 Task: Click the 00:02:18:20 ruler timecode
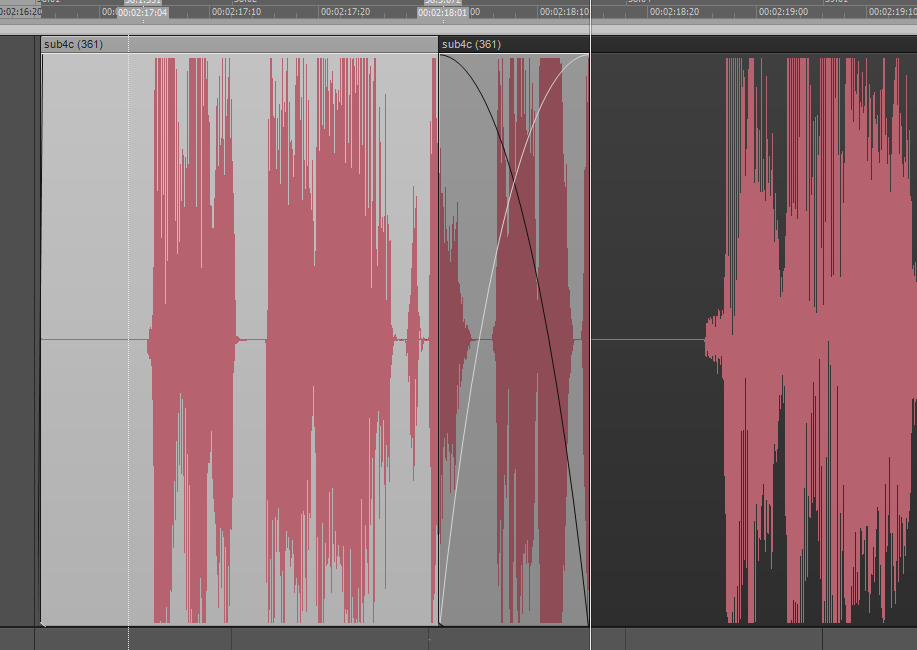(x=673, y=13)
